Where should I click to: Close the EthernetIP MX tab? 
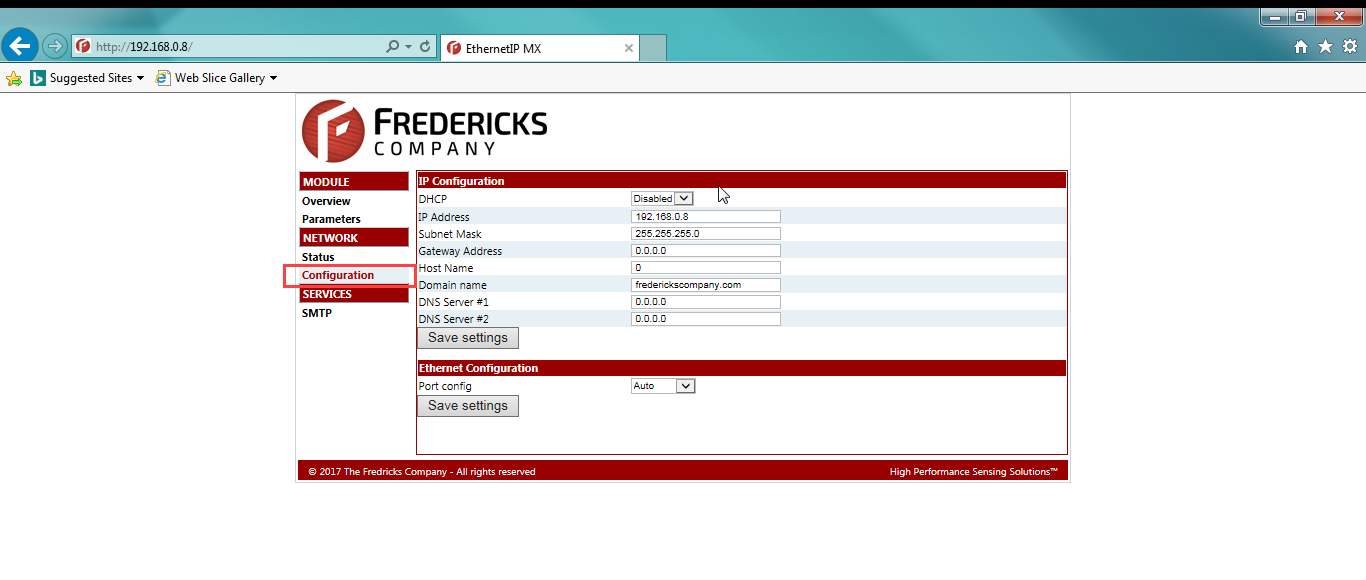tap(629, 48)
